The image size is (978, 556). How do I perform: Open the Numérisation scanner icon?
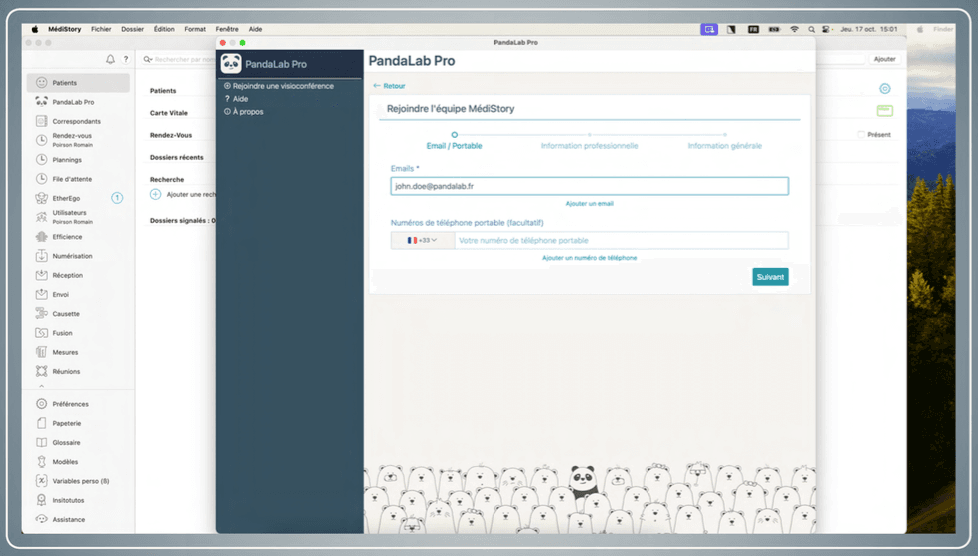click(41, 256)
